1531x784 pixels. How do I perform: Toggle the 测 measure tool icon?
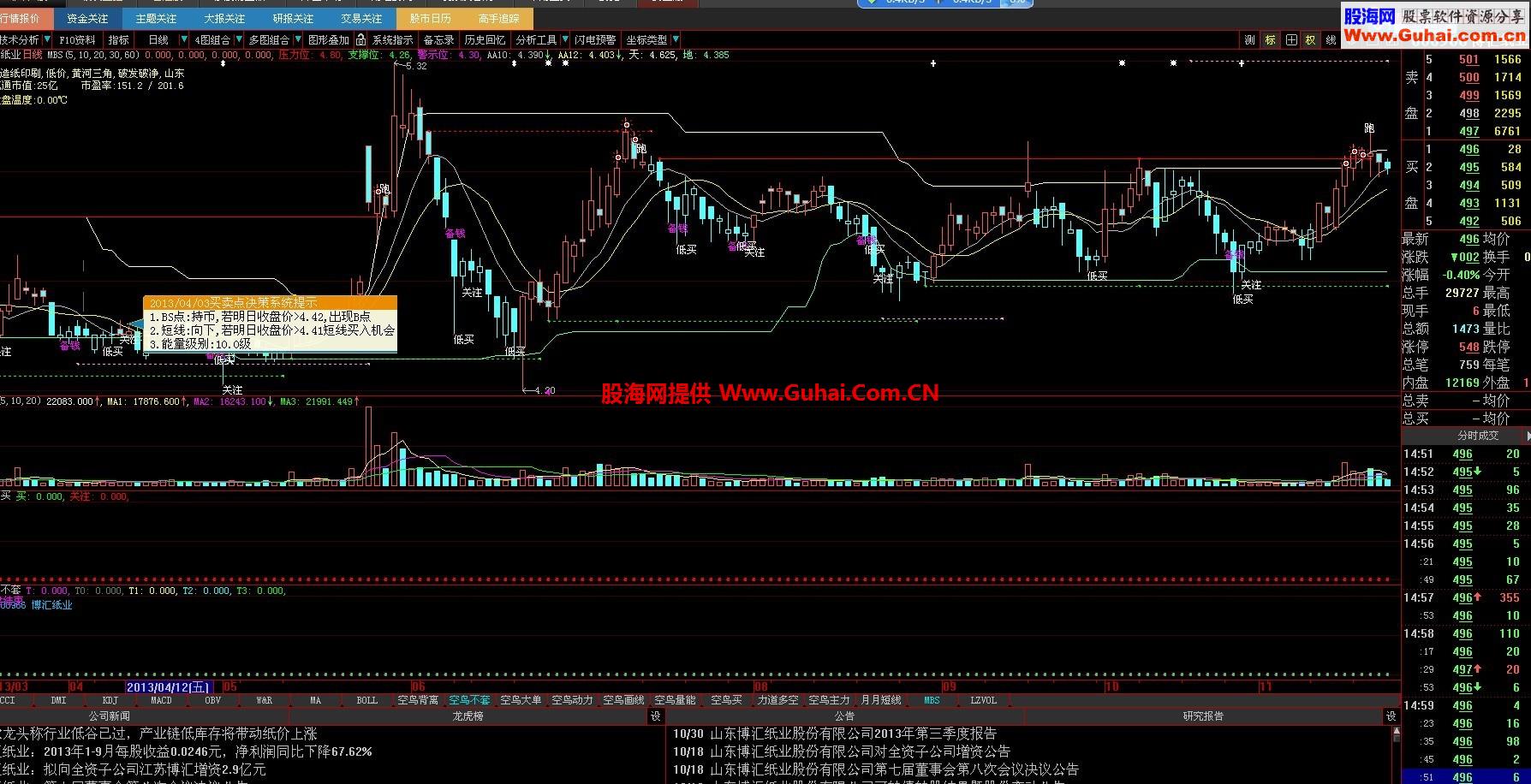coord(1249,39)
